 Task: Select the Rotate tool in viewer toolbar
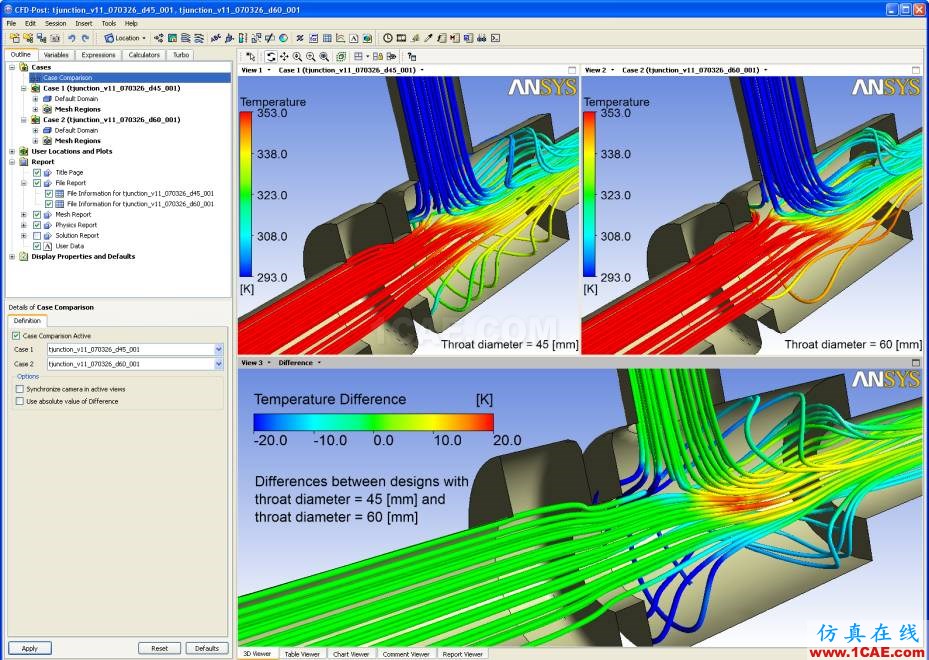271,56
